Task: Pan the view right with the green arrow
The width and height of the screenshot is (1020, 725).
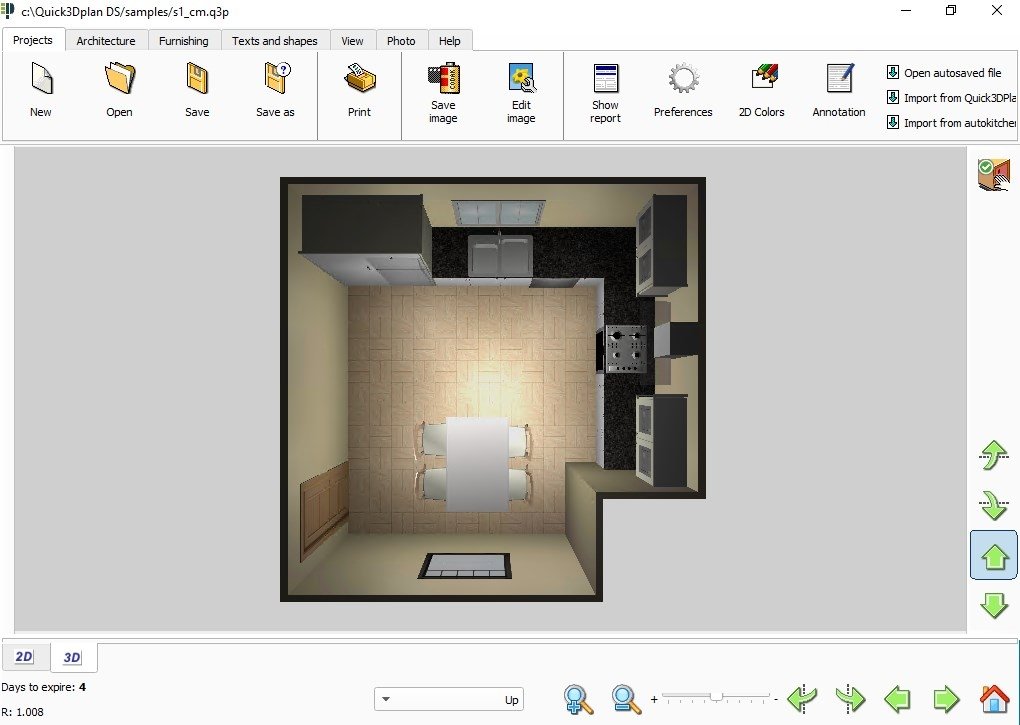Action: pos(946,699)
